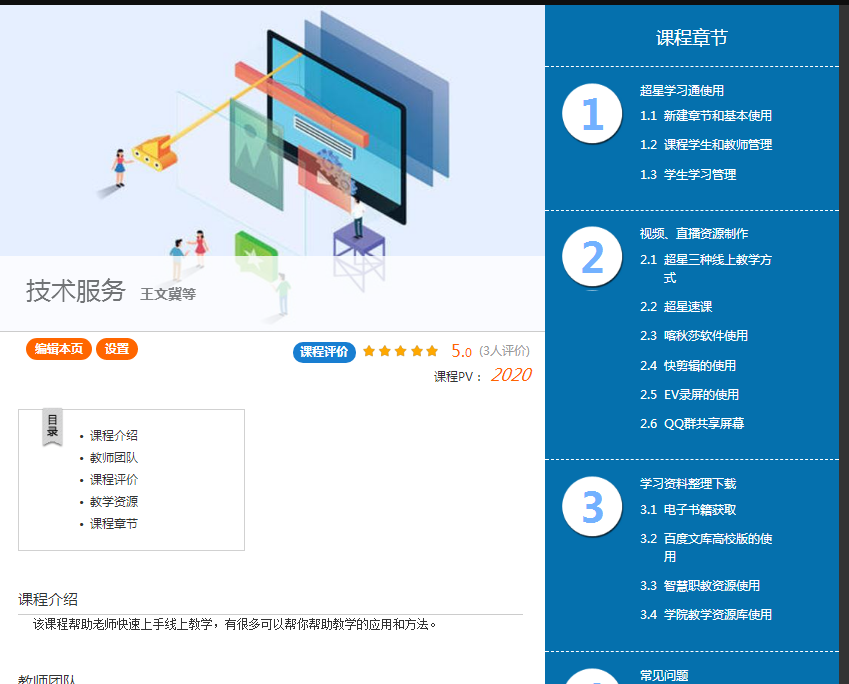Click the chapter 3 number circle
The image size is (849, 684).
pos(592,507)
